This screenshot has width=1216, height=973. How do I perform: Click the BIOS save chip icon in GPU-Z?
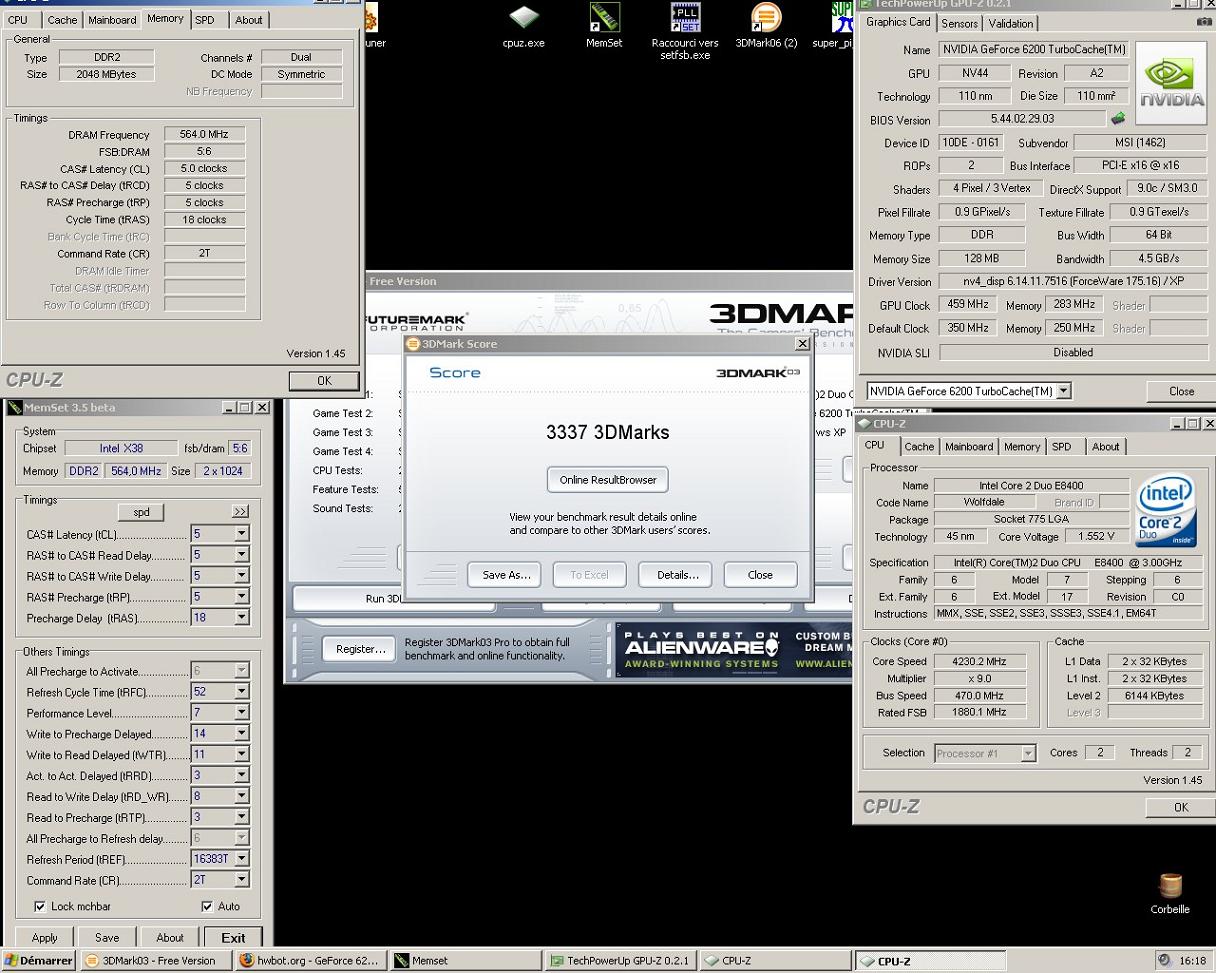1118,118
